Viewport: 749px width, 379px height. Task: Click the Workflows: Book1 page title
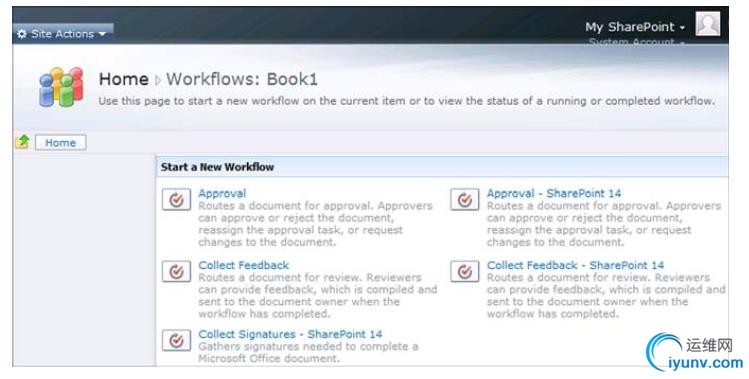(x=242, y=79)
